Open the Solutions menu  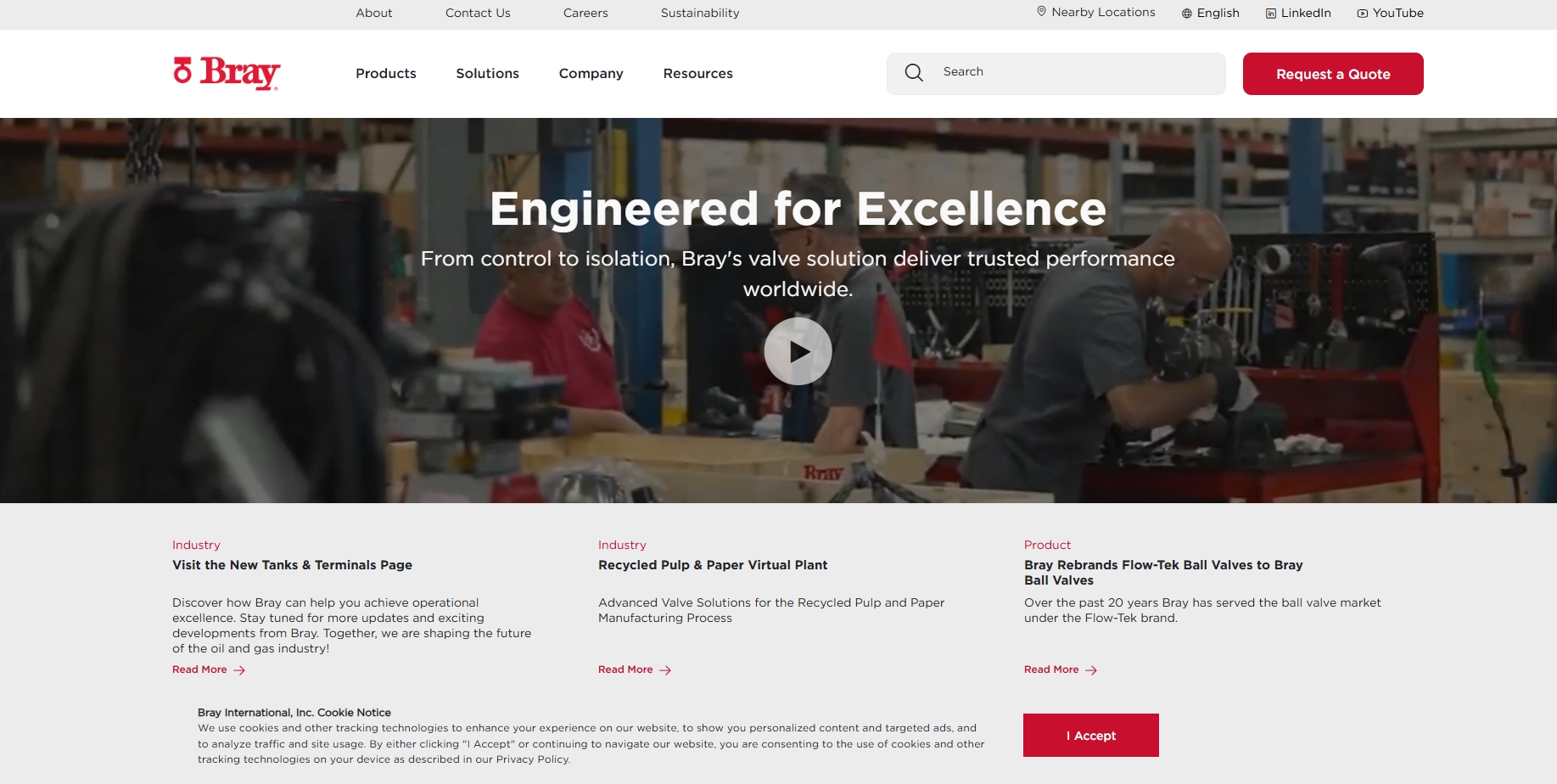pyautogui.click(x=488, y=74)
